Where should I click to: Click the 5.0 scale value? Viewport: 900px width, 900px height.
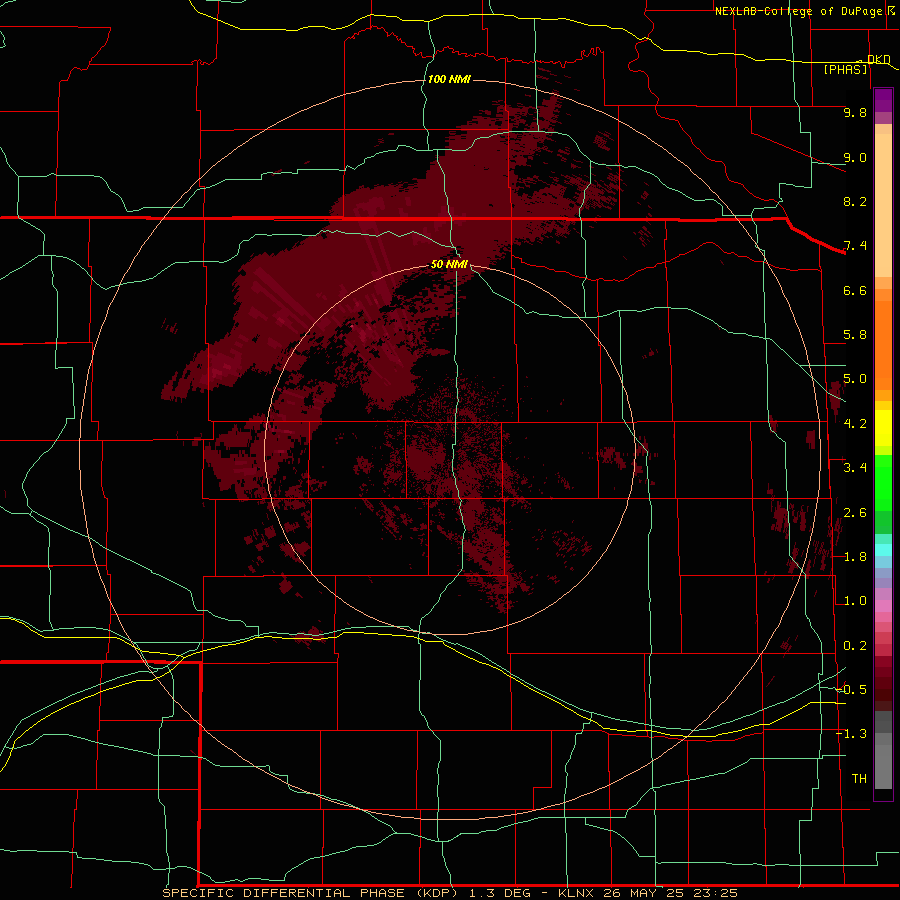(x=855, y=379)
